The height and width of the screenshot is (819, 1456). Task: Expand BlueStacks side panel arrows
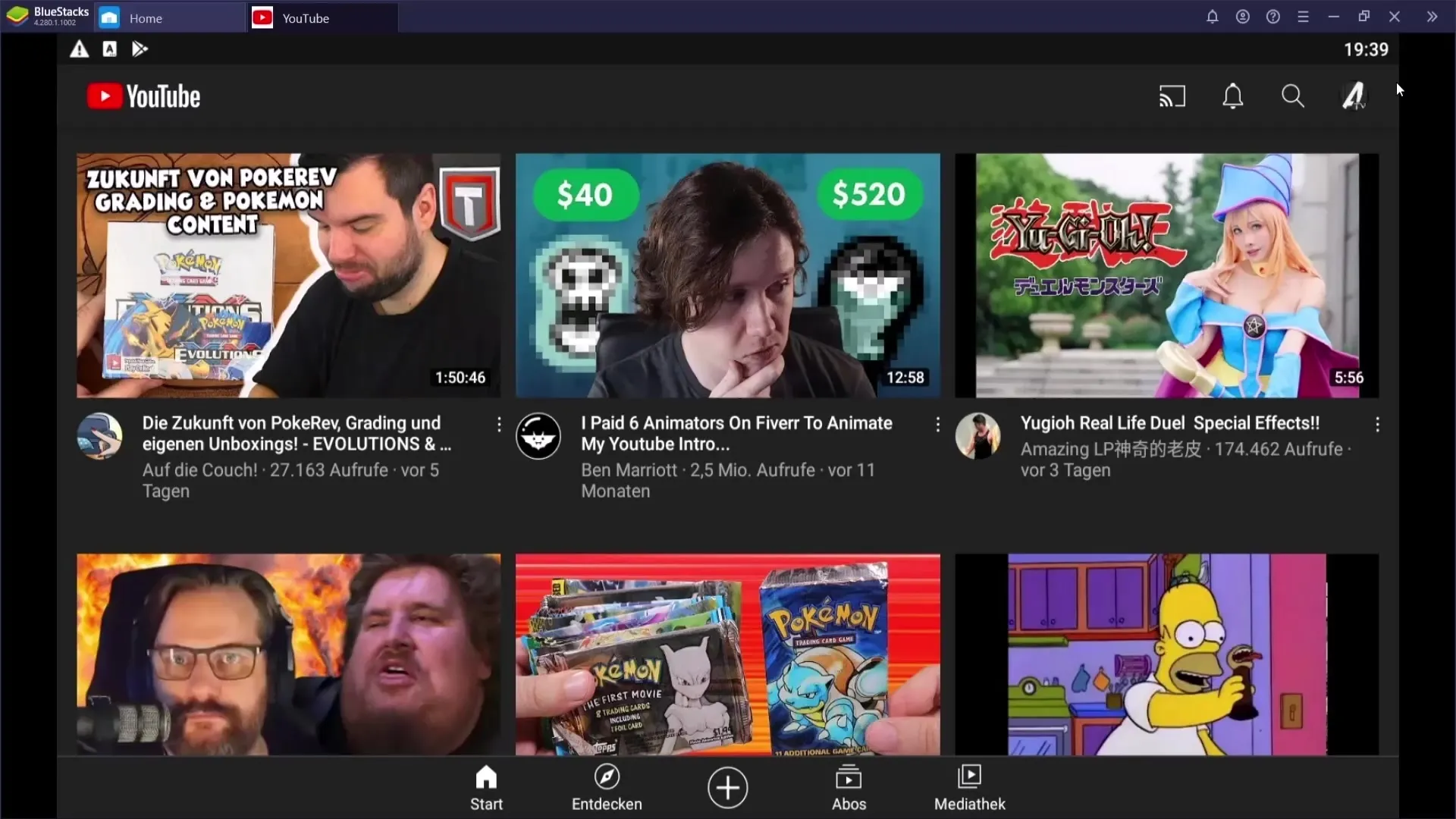tap(1432, 17)
